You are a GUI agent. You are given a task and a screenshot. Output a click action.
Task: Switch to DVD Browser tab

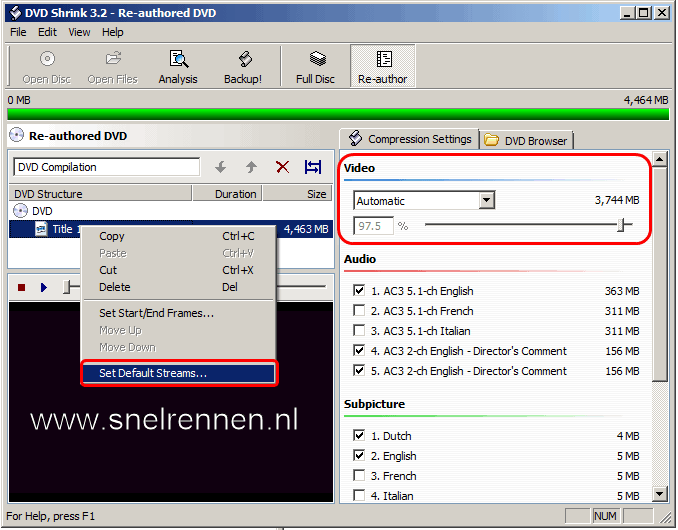[526, 140]
